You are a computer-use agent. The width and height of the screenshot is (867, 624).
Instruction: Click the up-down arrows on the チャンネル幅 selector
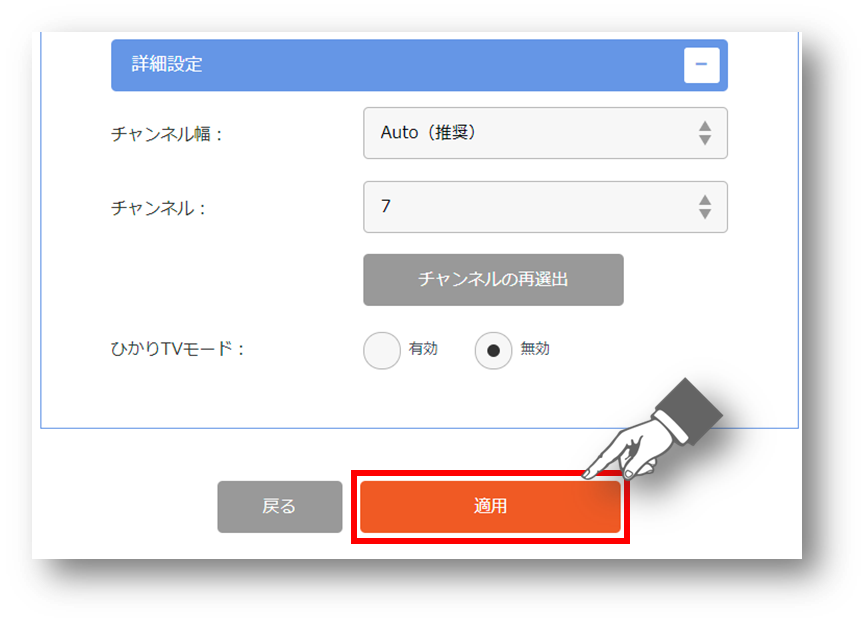pyautogui.click(x=704, y=133)
